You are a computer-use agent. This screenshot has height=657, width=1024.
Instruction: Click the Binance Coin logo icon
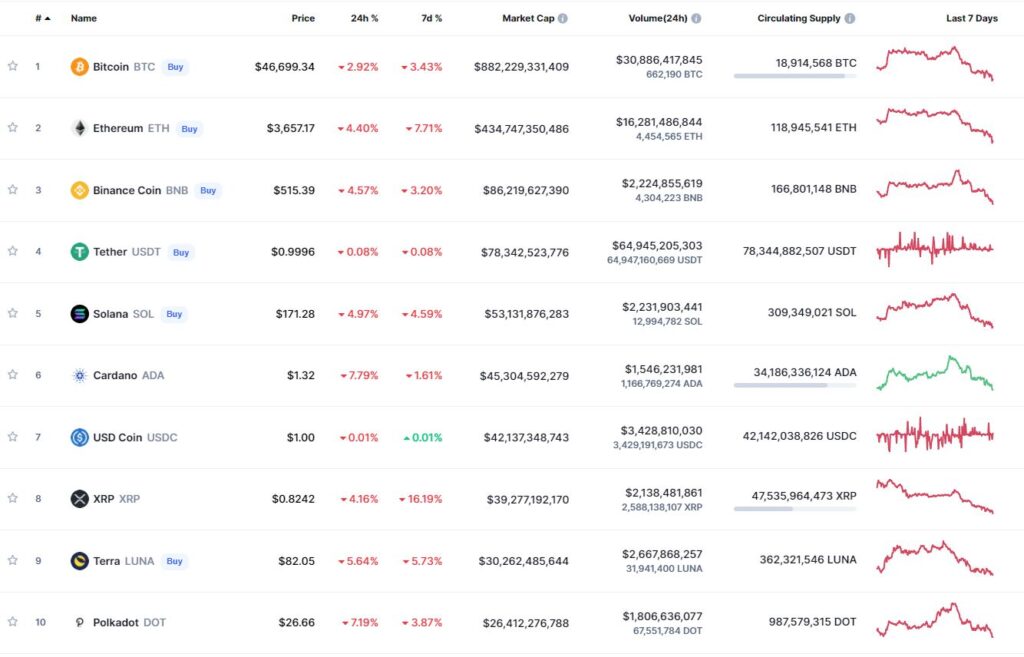click(x=80, y=190)
